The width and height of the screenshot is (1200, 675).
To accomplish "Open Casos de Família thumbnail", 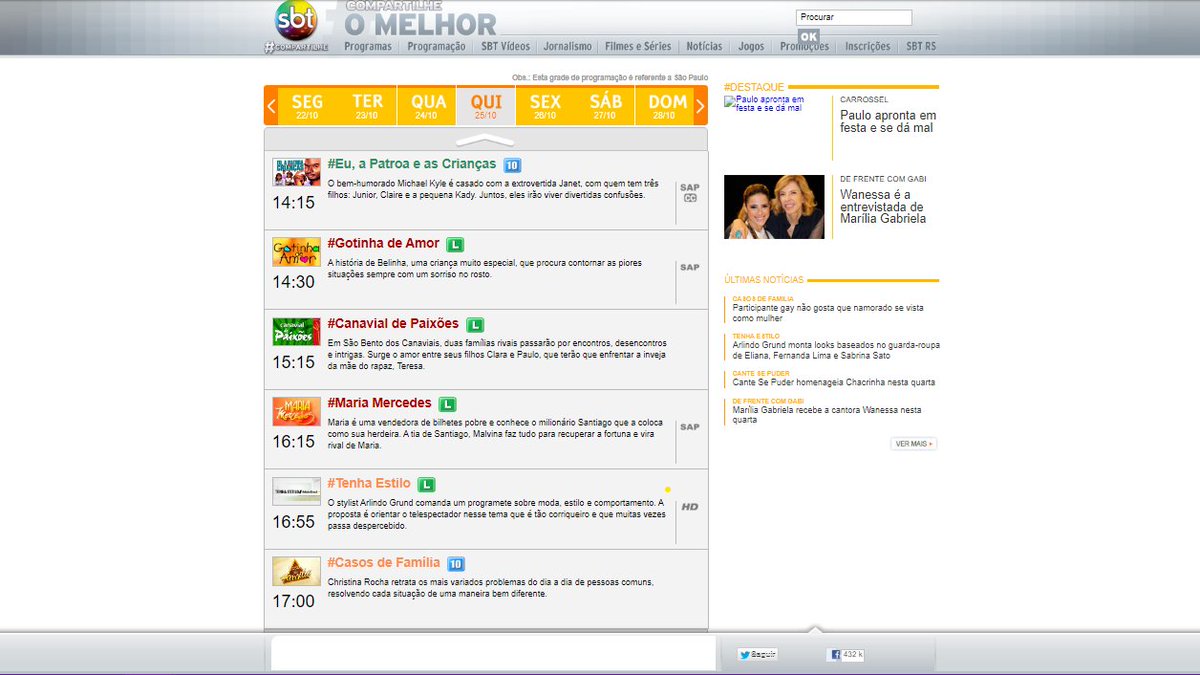I will click(297, 571).
